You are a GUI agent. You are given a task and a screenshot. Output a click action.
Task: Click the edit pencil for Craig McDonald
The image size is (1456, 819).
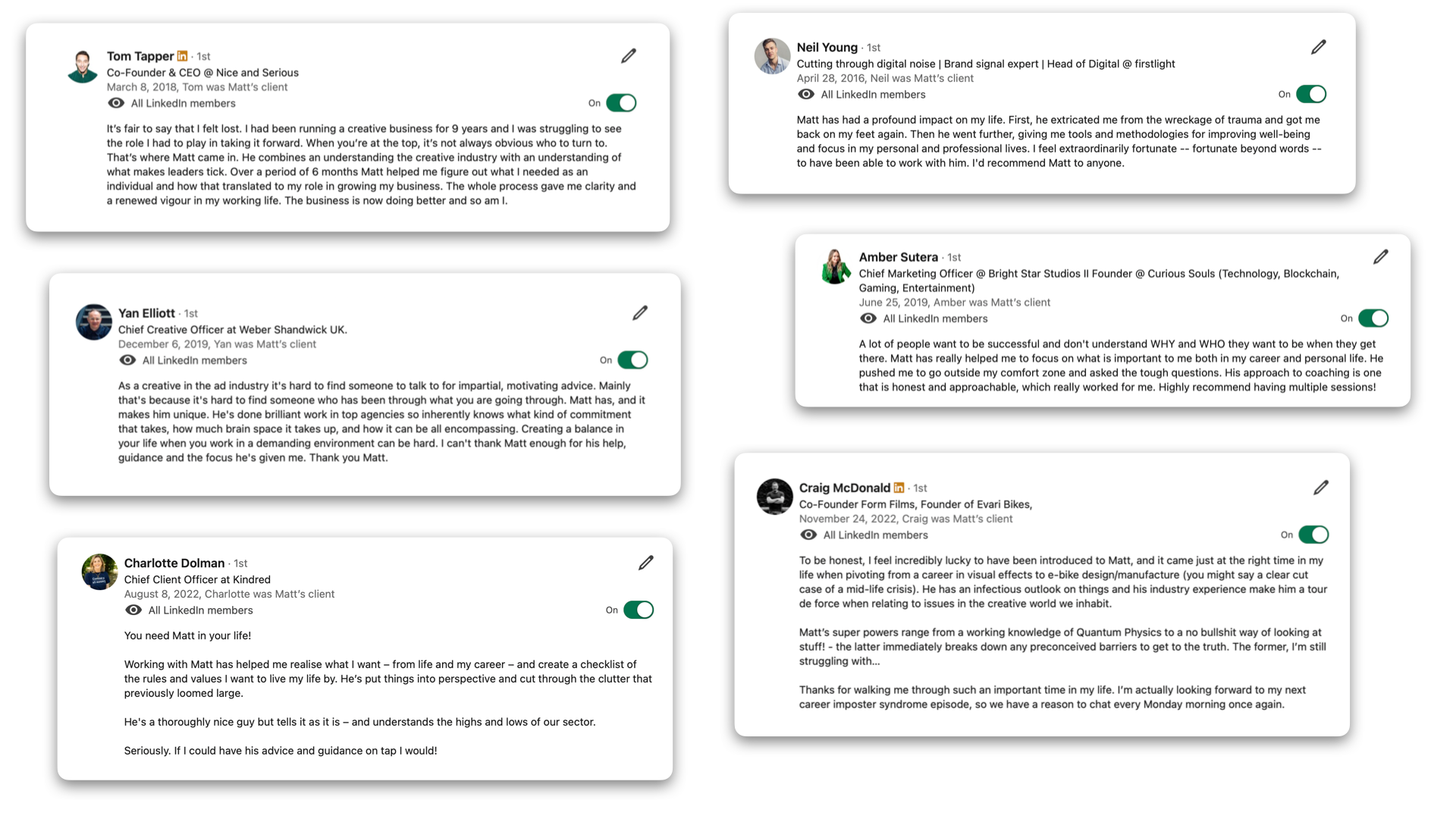click(1321, 488)
